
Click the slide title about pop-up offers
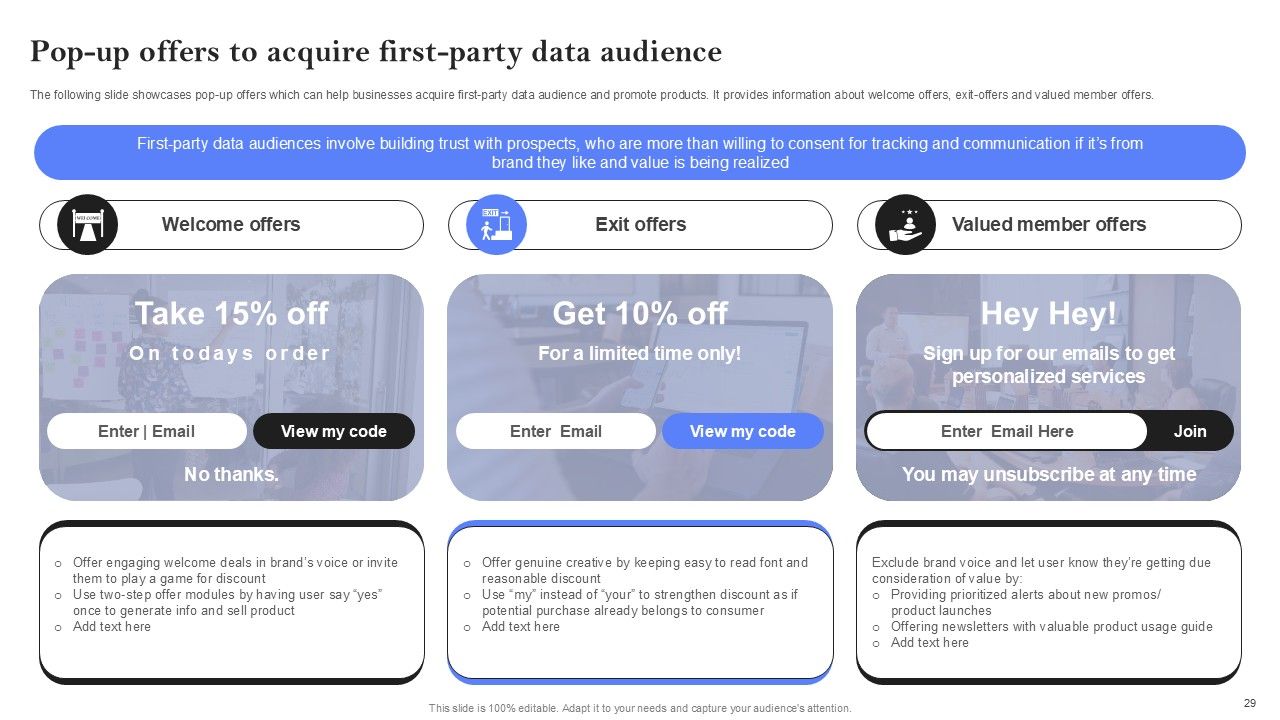[x=376, y=51]
